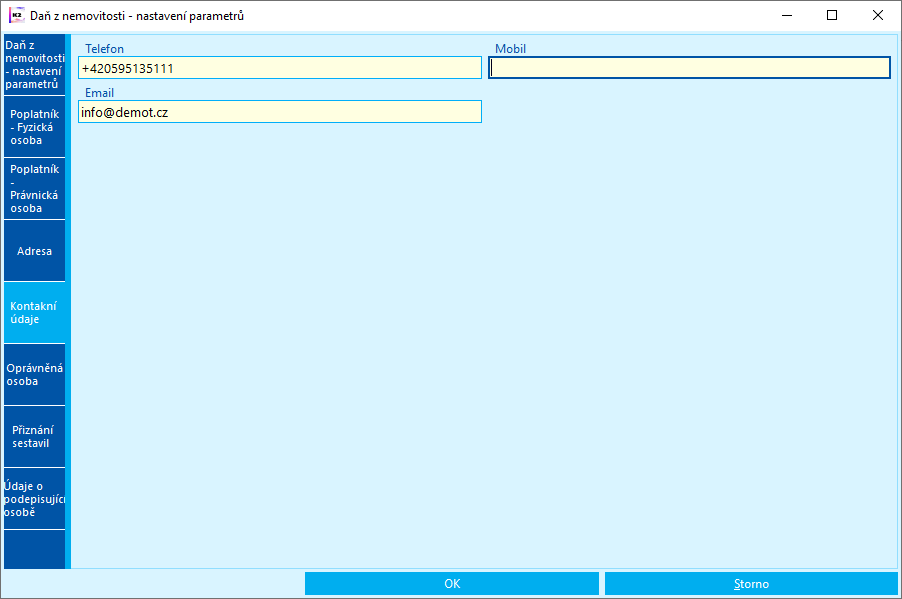Click the Email input field
Image resolution: width=902 pixels, height=599 pixels.
point(280,112)
